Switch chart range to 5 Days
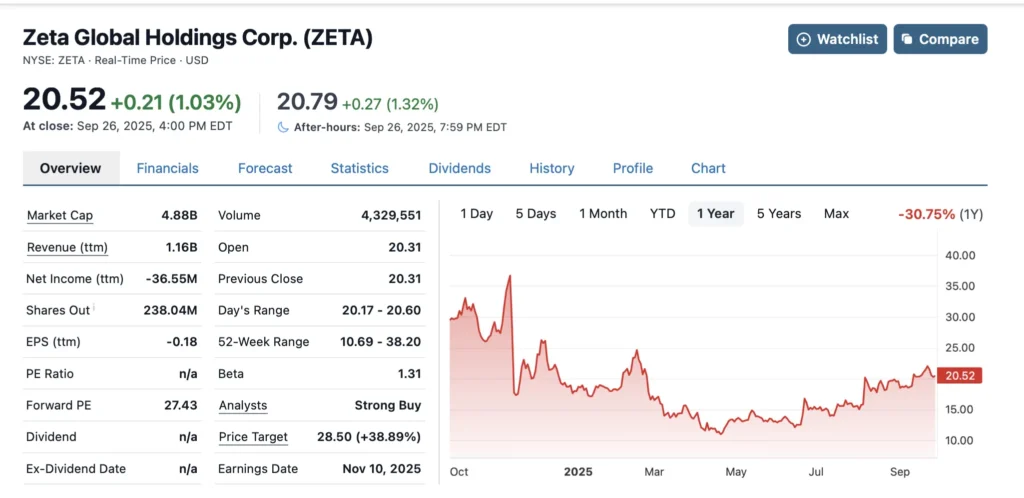The width and height of the screenshot is (1024, 498). pos(535,213)
